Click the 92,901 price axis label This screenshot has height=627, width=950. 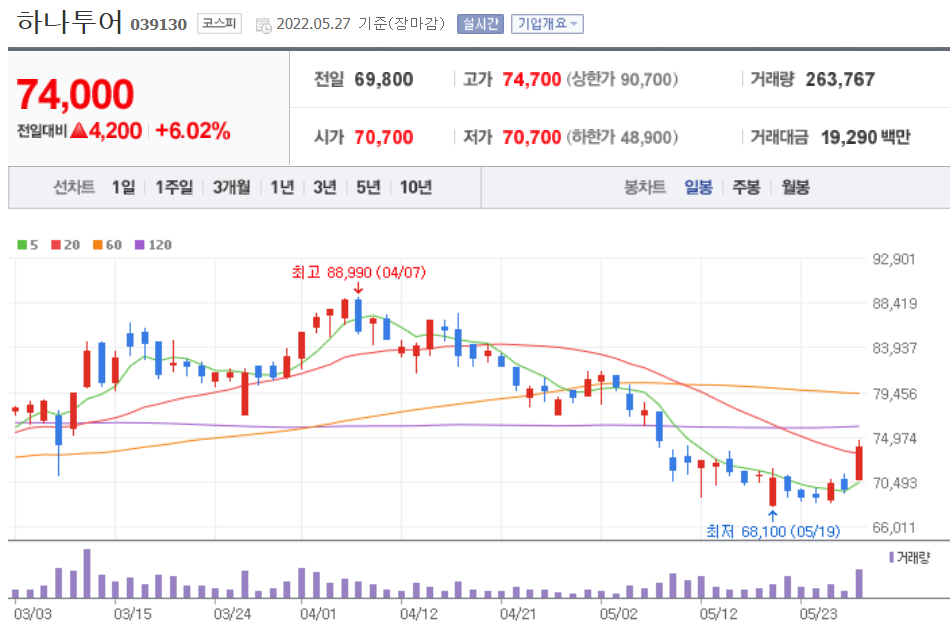tap(894, 259)
